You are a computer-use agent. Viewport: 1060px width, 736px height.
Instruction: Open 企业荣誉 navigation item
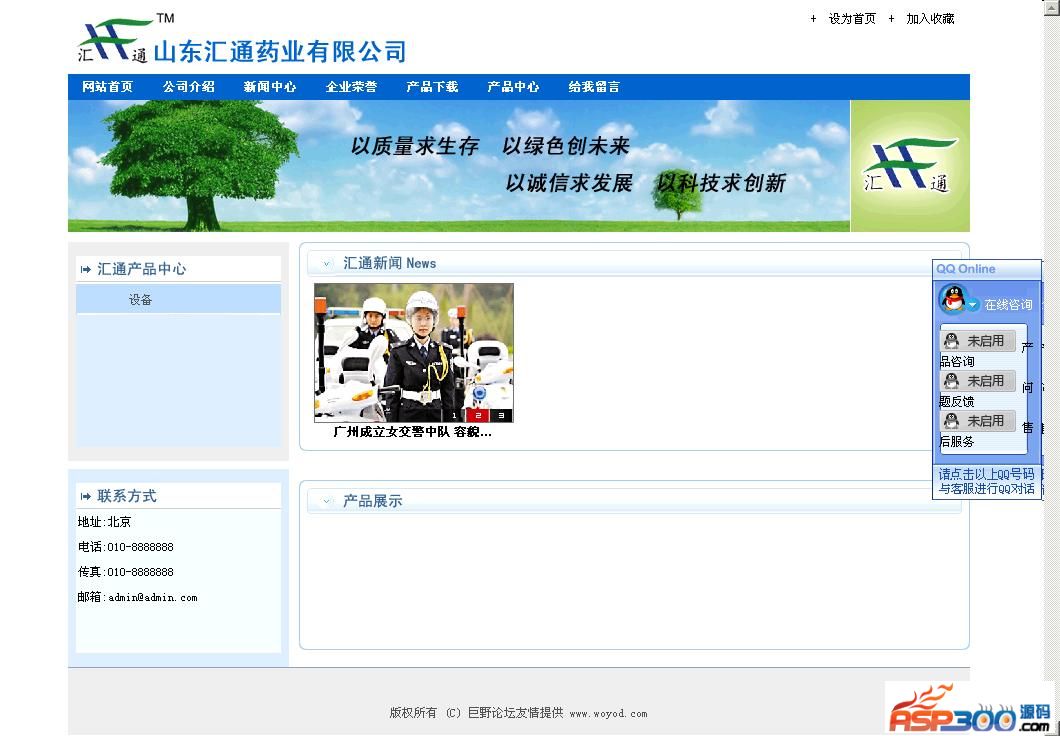tap(351, 87)
